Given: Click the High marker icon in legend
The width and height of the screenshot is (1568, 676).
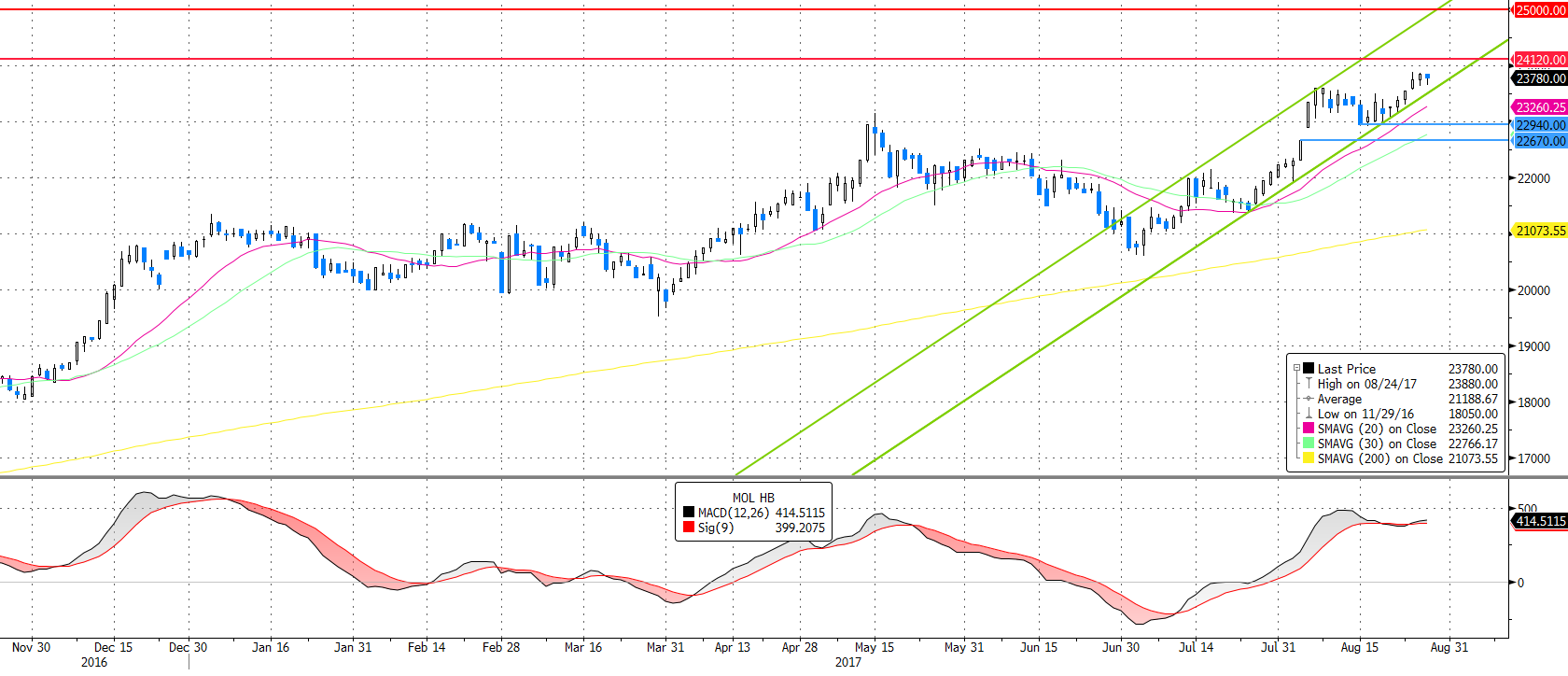Looking at the screenshot, I should (x=1309, y=384).
